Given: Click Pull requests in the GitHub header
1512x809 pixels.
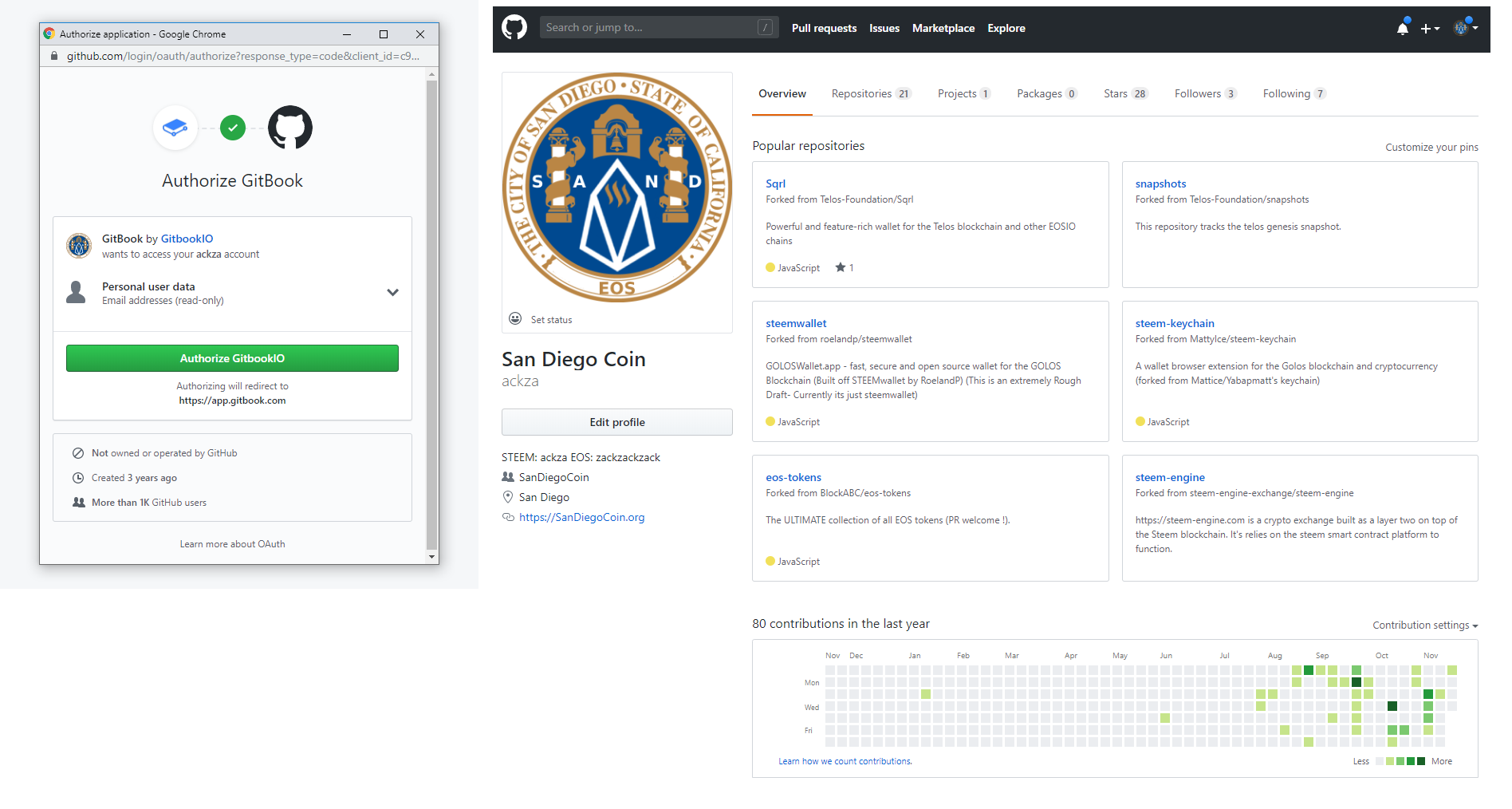Looking at the screenshot, I should (824, 28).
